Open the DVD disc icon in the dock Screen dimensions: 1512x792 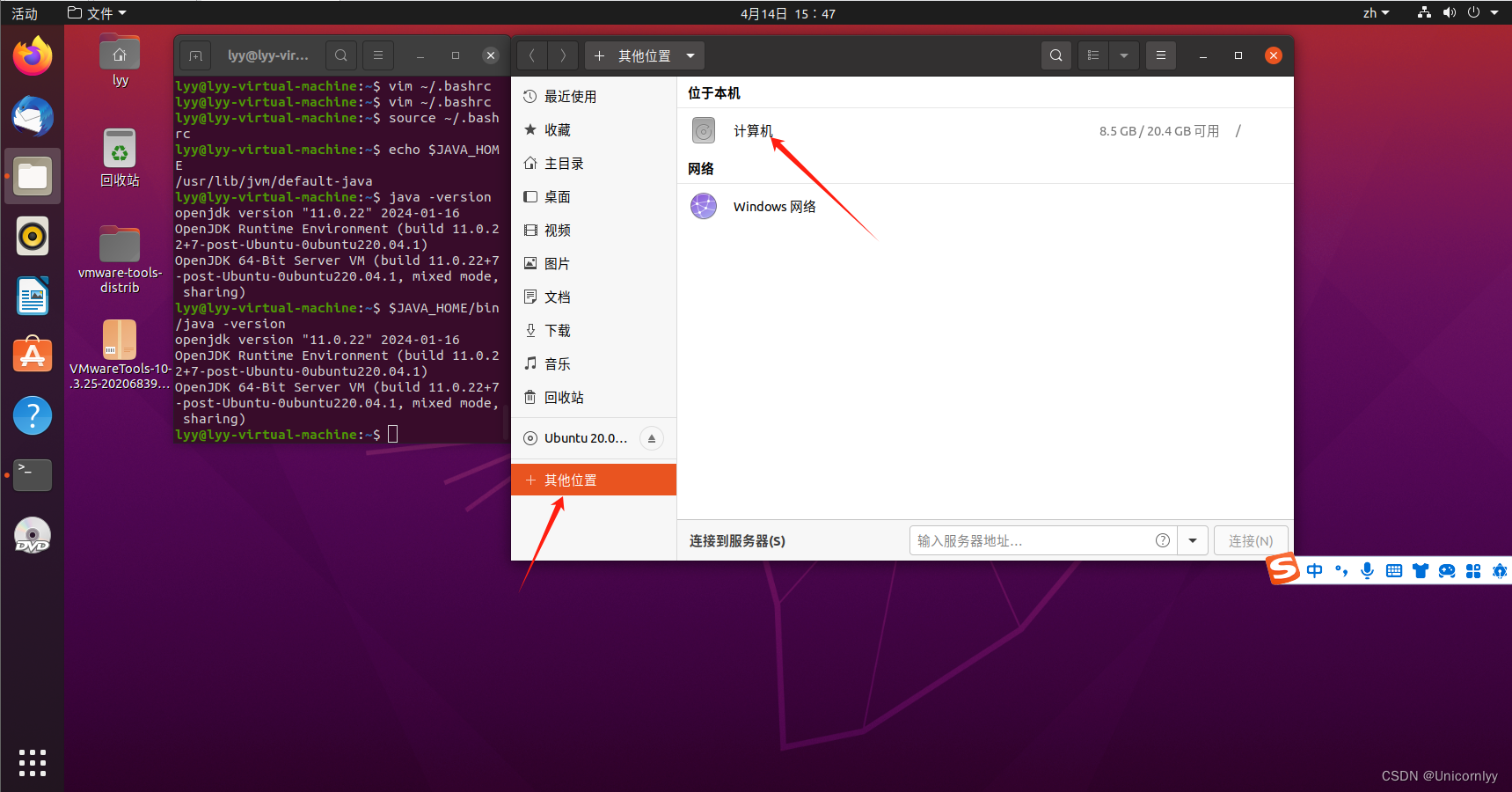pos(33,535)
